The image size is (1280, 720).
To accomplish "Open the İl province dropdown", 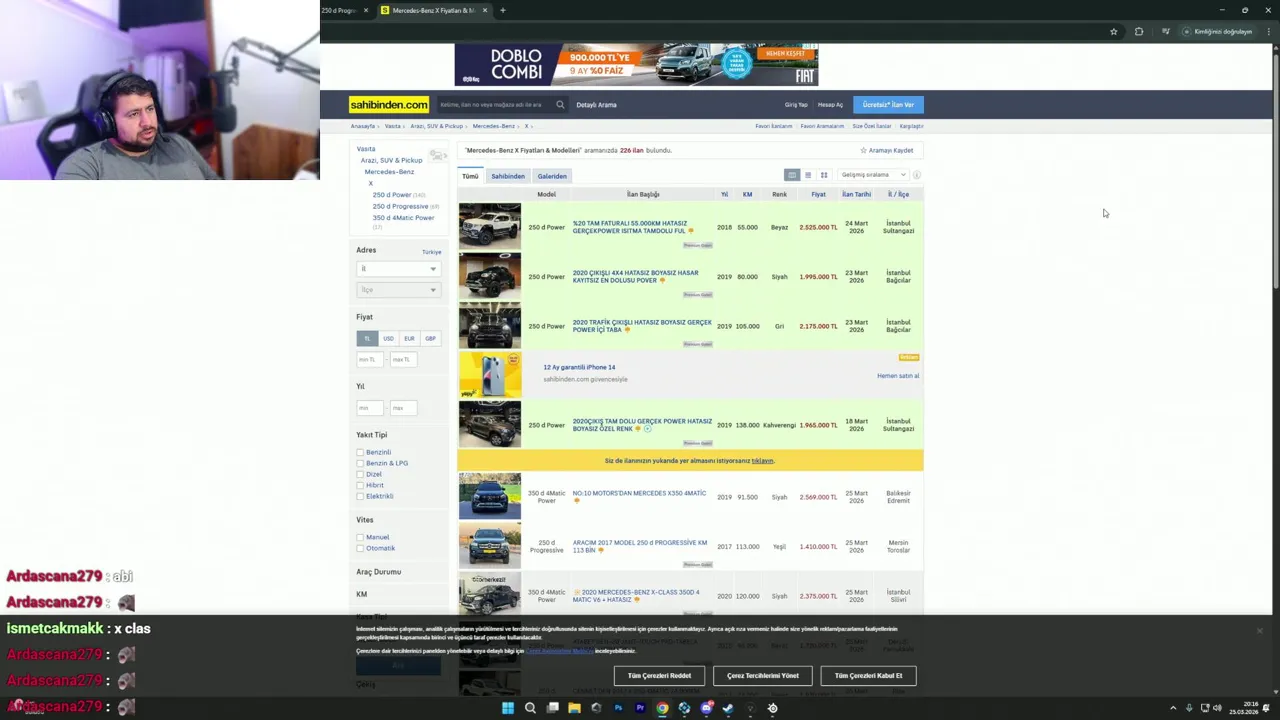I will pos(398,269).
